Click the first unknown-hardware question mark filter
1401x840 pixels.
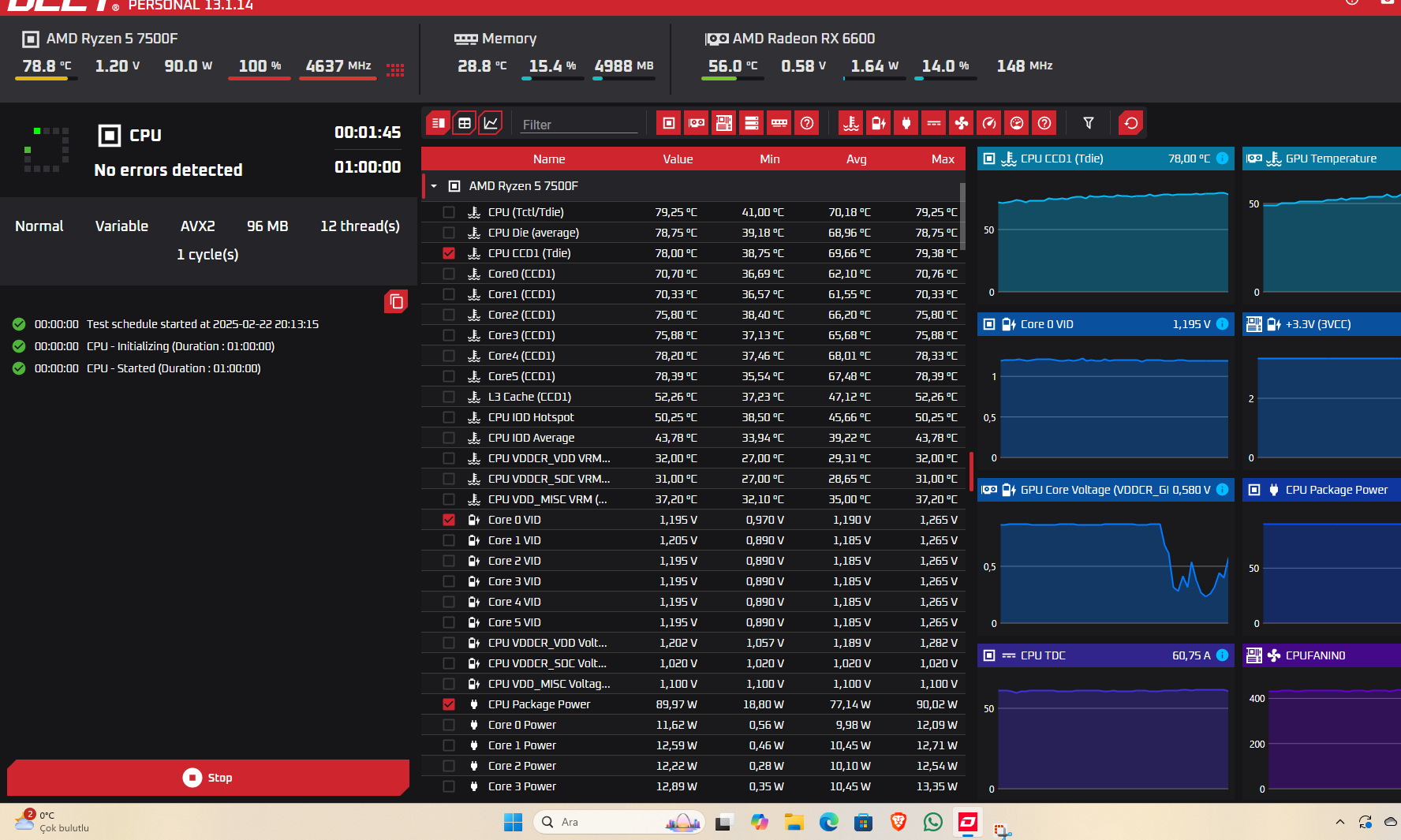point(807,123)
